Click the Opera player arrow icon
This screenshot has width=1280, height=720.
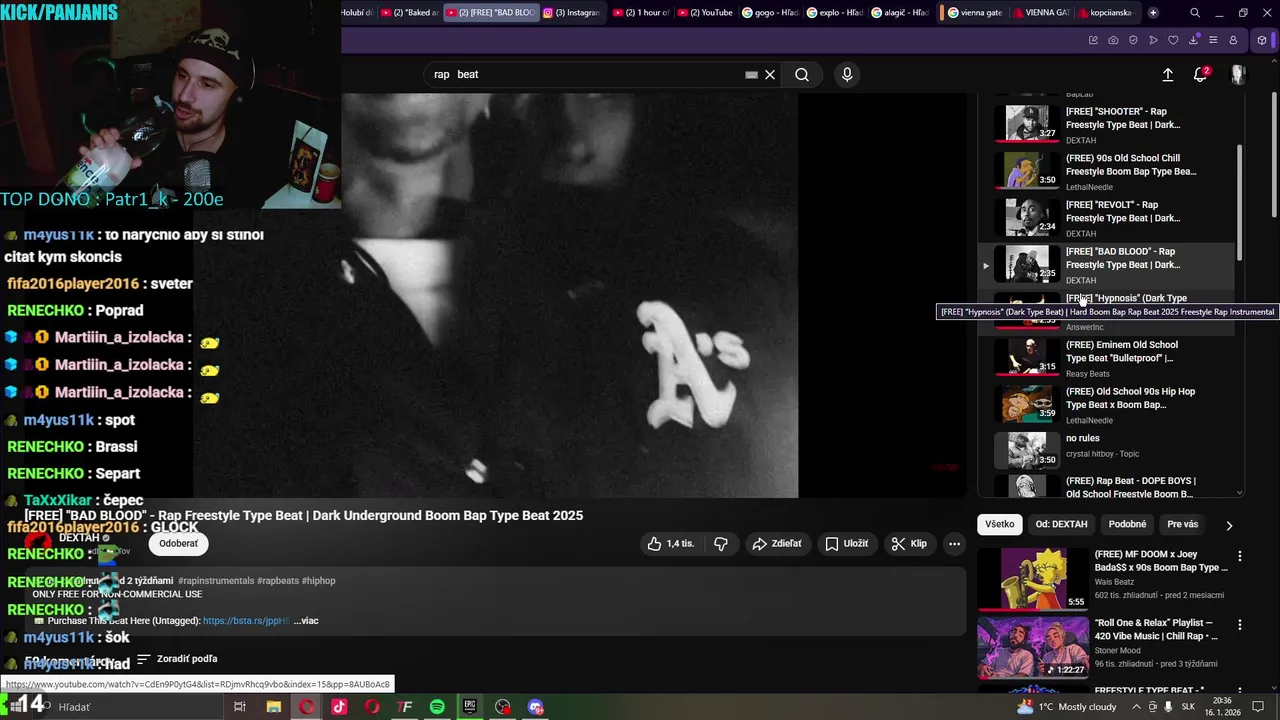coord(1153,40)
